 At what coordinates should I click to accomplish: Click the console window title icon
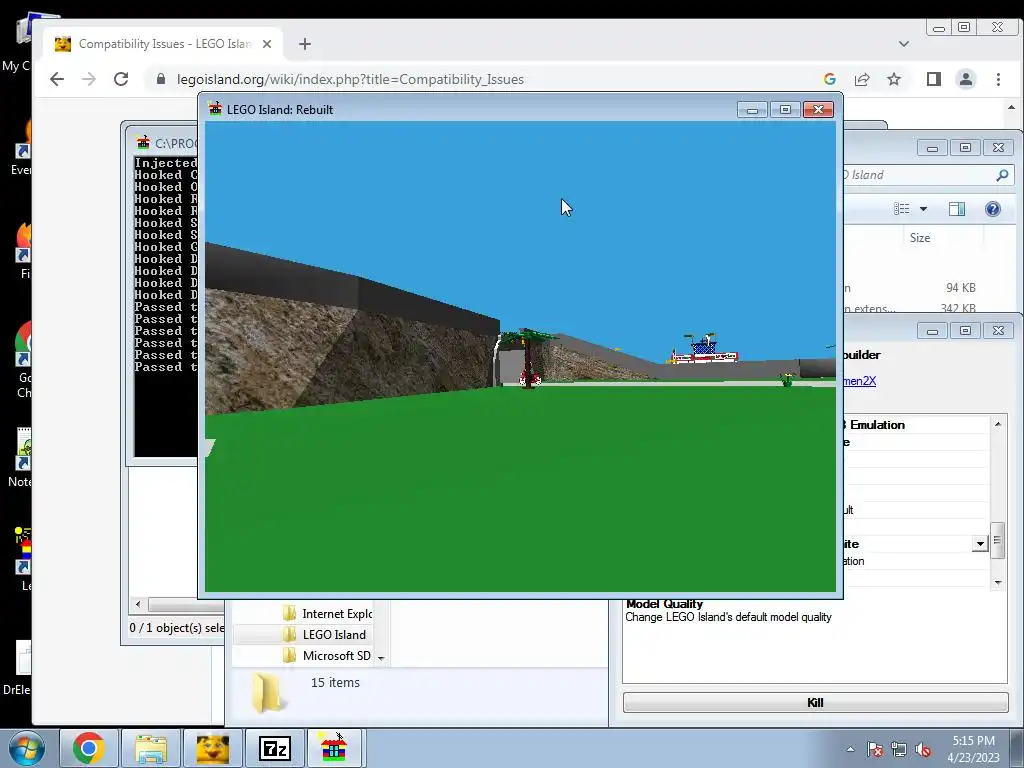tap(143, 142)
